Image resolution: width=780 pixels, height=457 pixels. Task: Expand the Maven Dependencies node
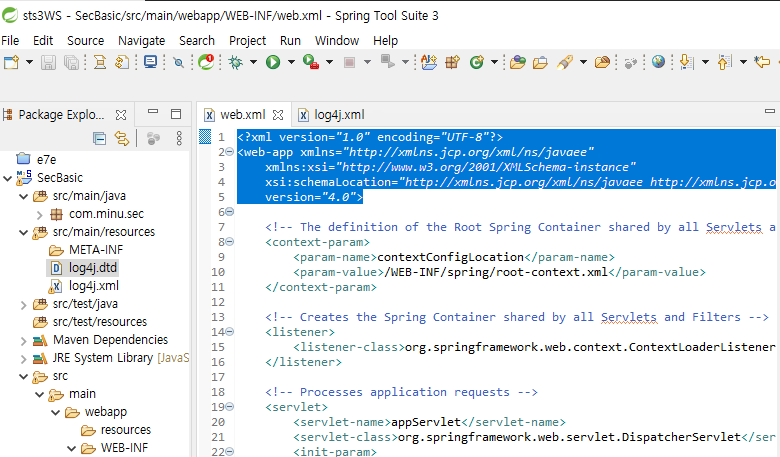23,341
